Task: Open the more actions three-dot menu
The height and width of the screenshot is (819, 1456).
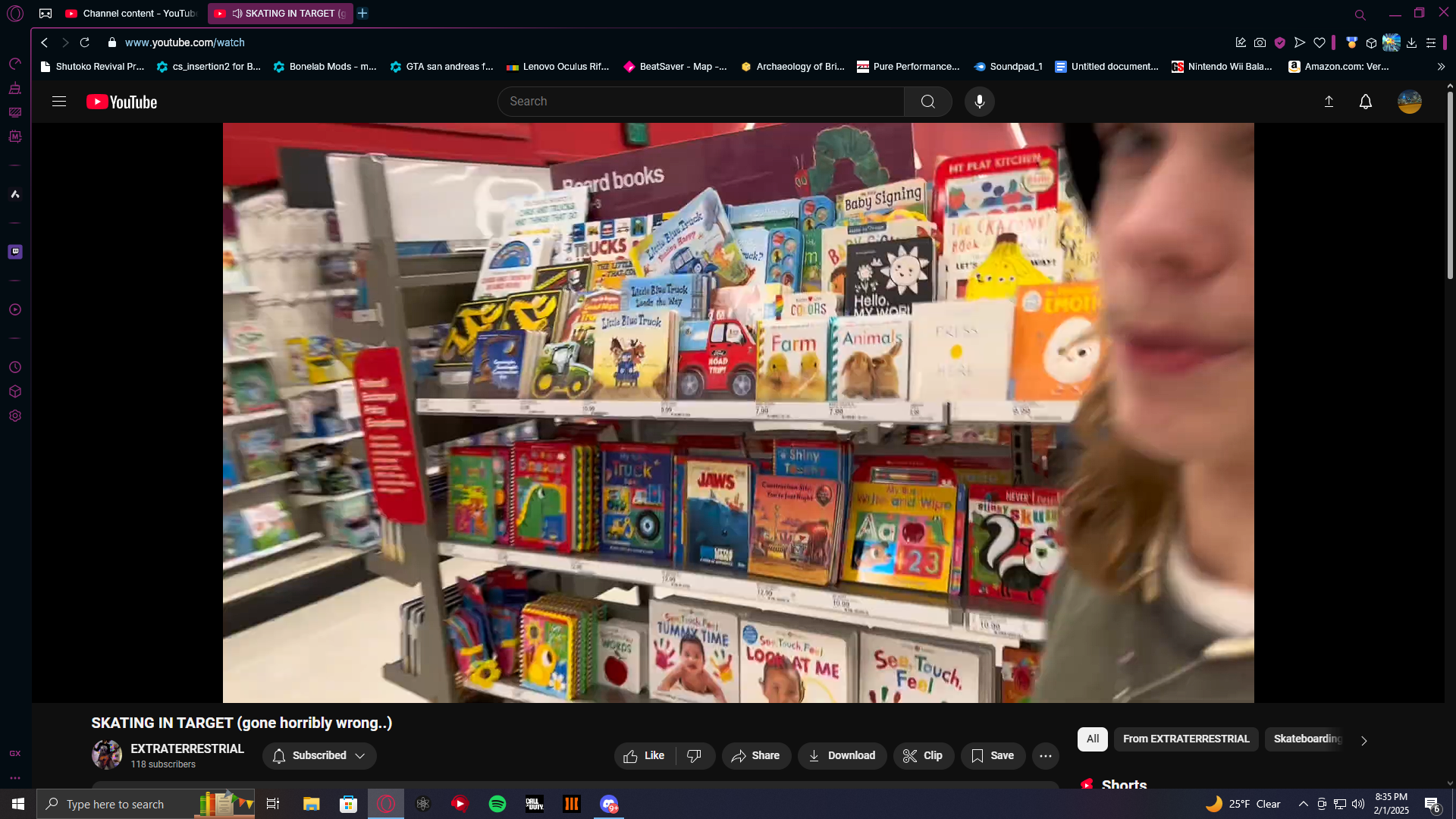Action: point(1045,755)
